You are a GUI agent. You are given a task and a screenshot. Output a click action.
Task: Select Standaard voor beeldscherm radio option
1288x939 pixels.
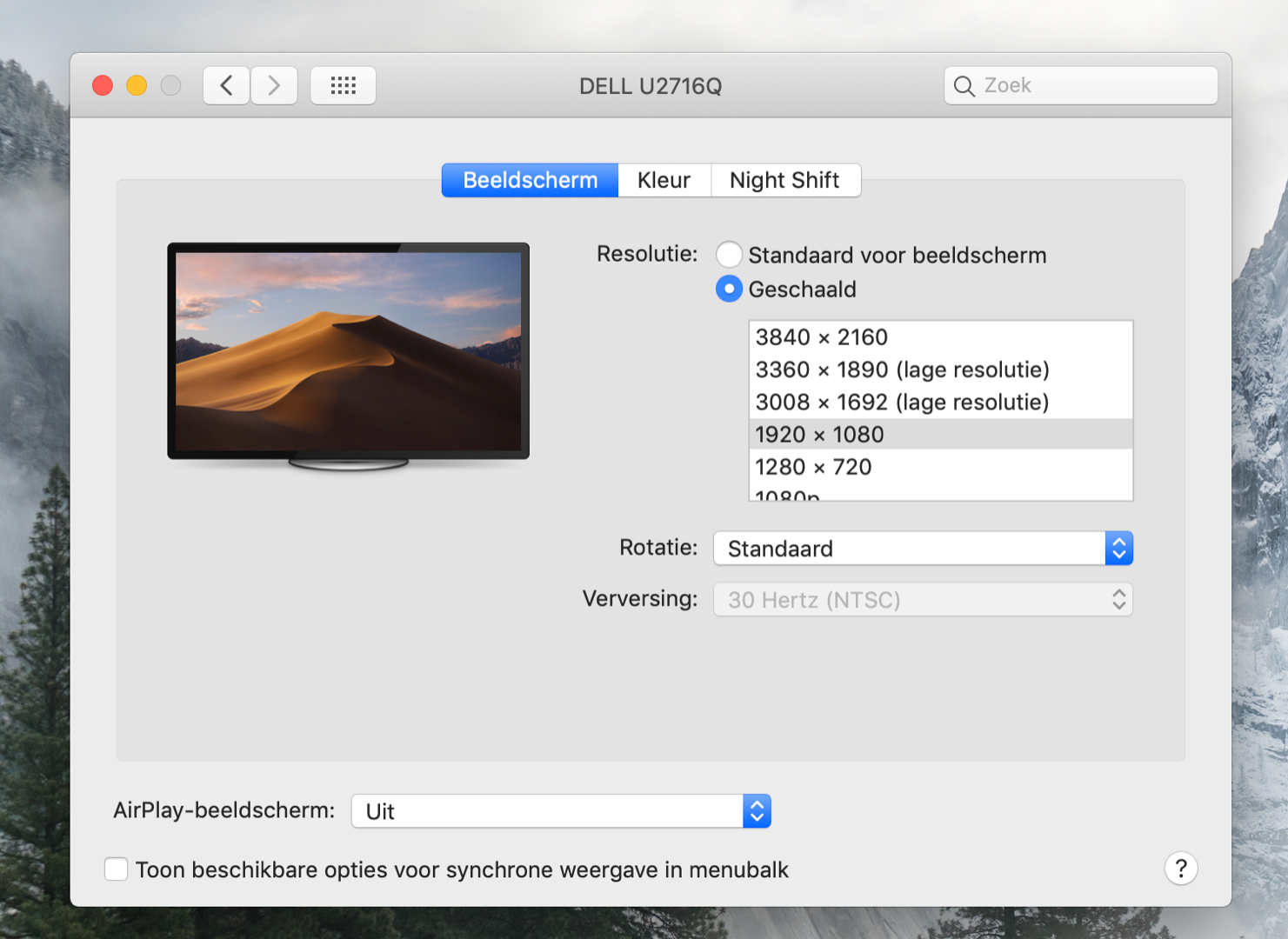729,255
